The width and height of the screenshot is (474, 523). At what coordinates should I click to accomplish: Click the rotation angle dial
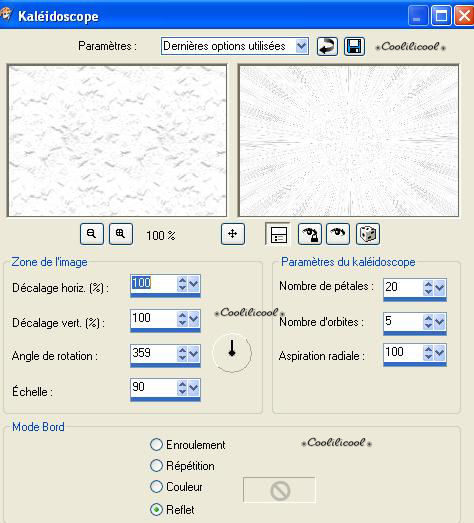point(232,353)
